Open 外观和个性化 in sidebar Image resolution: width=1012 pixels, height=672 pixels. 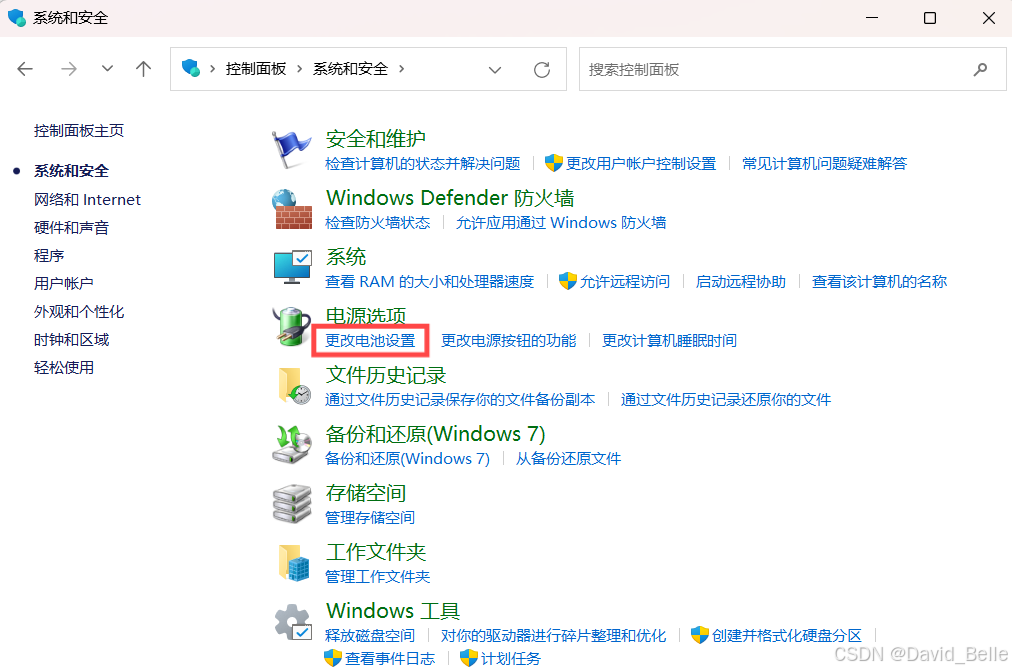79,312
